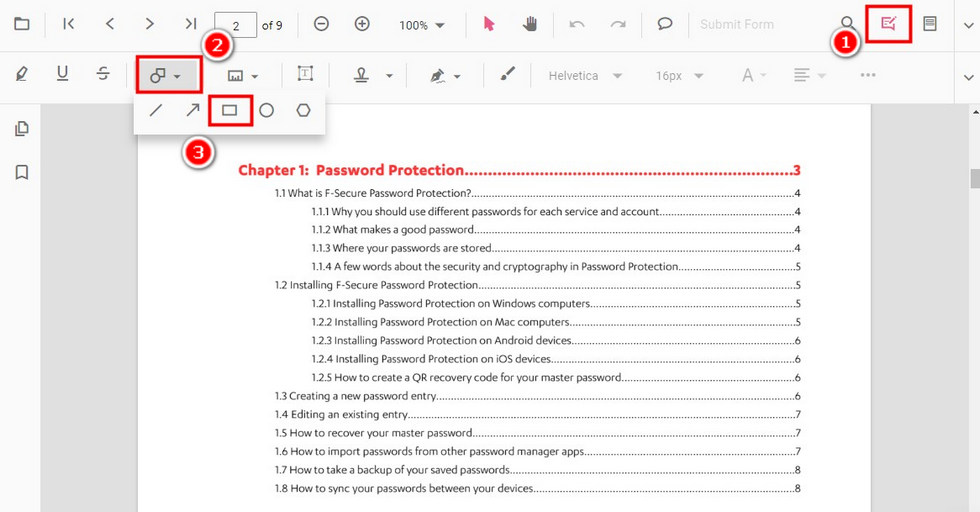Zoom out with the minus icon
This screenshot has width=980, height=512.
point(321,24)
